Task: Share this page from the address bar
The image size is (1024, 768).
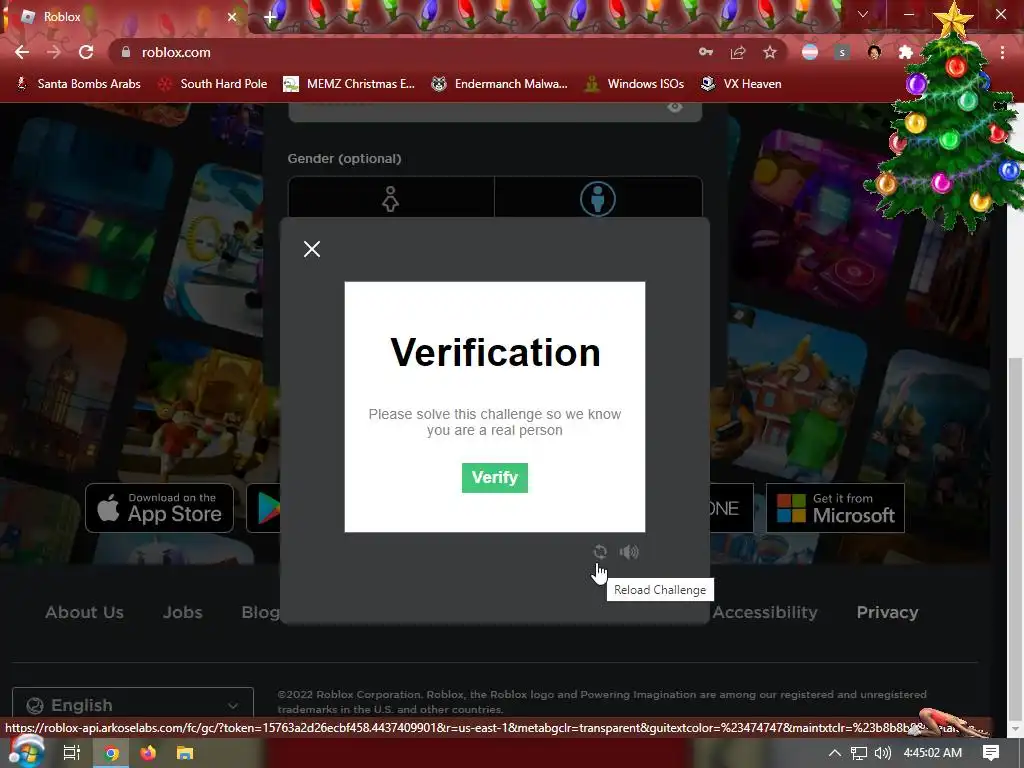Action: [x=738, y=52]
